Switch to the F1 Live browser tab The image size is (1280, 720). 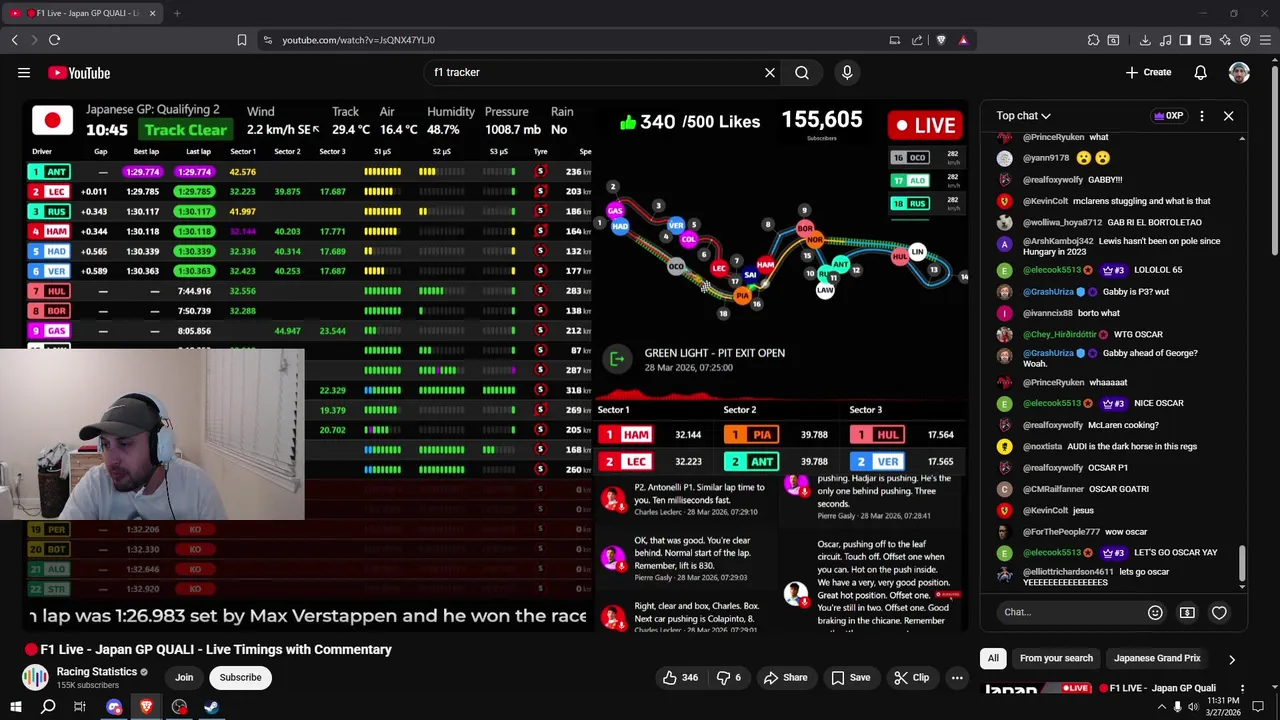(x=82, y=13)
